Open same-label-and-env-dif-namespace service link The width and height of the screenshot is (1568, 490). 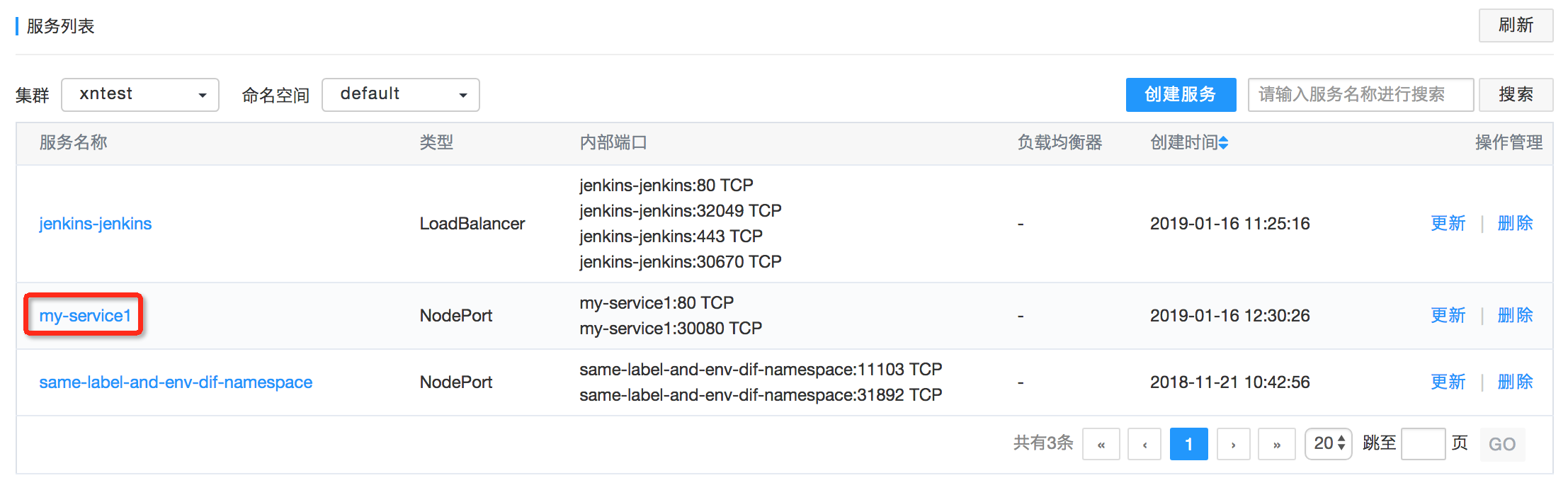(176, 382)
